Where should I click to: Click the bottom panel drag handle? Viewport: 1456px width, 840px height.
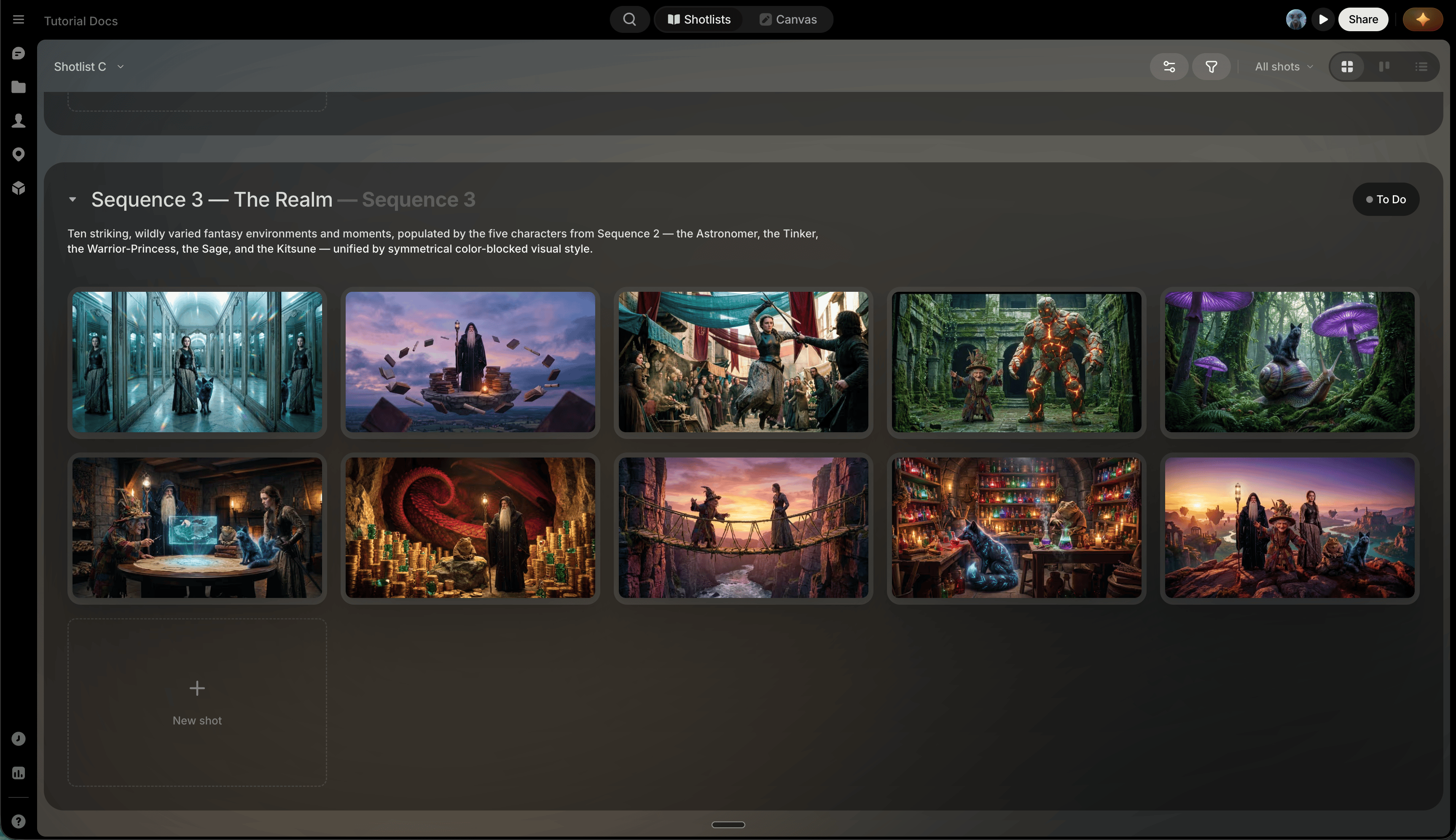pos(728,825)
